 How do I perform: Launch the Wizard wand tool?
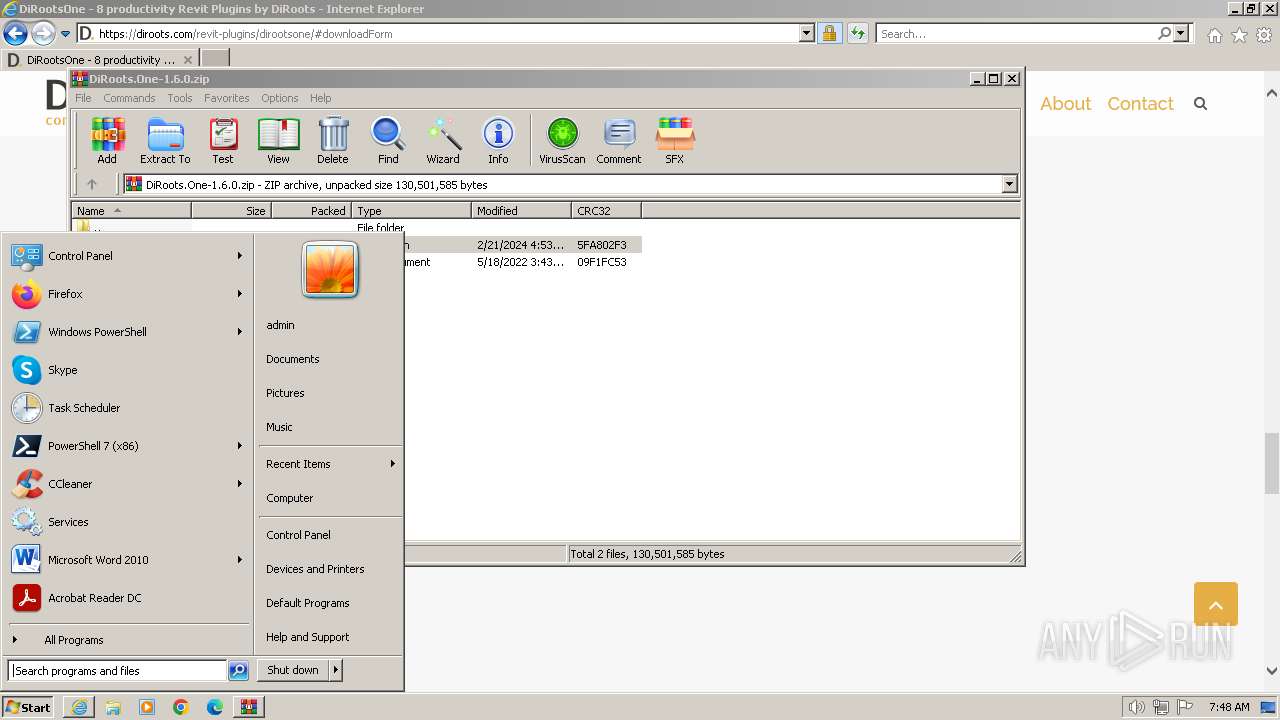coord(443,140)
